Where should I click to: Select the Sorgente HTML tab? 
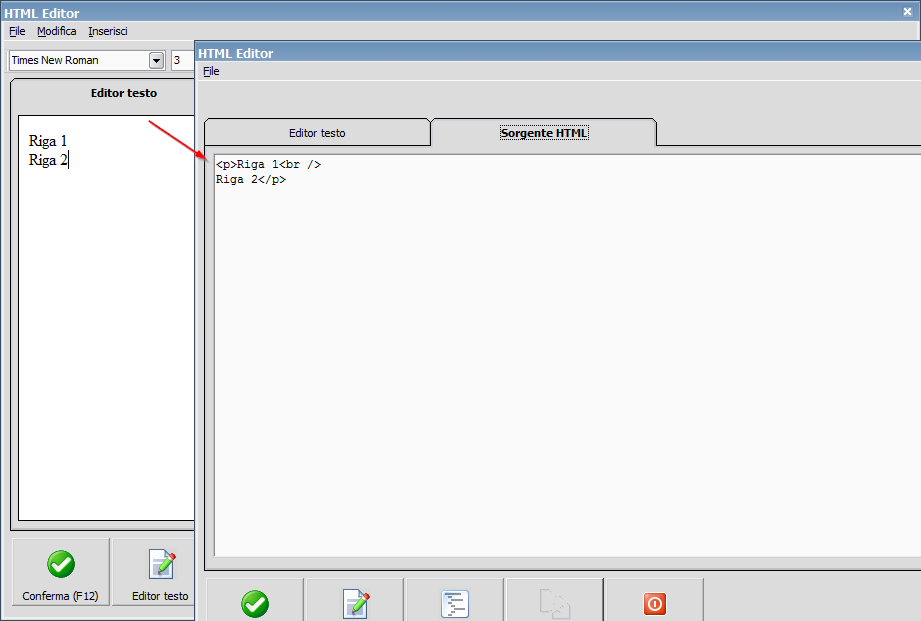544,133
